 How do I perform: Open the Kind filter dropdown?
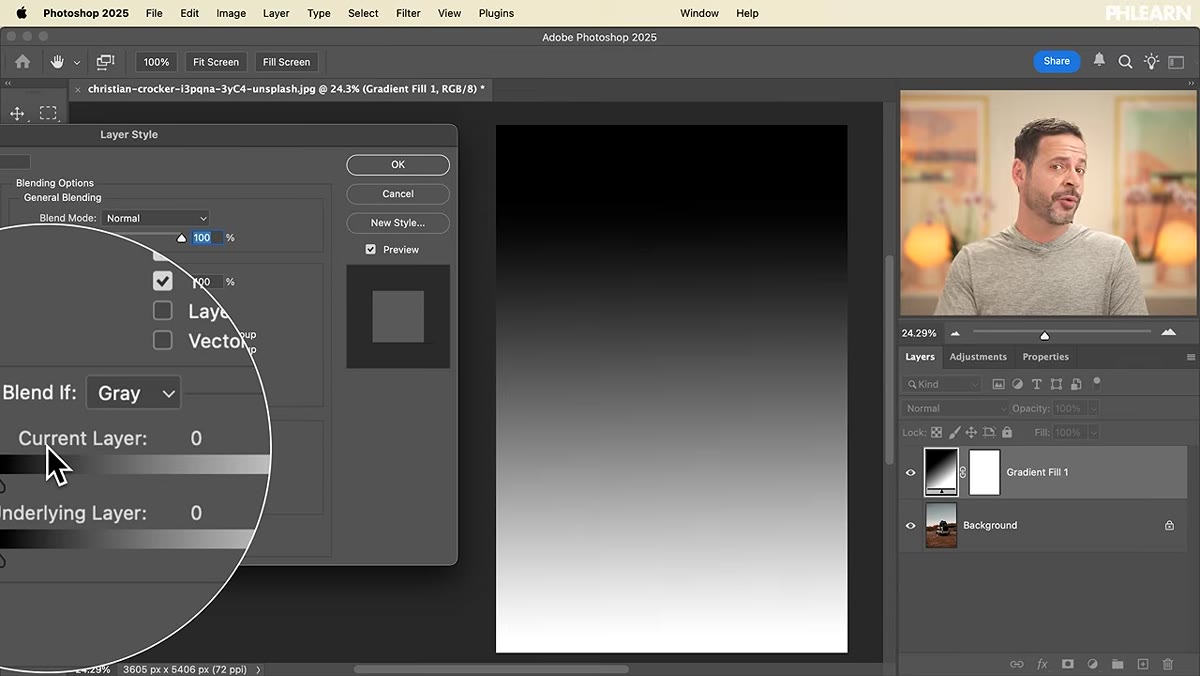(944, 384)
